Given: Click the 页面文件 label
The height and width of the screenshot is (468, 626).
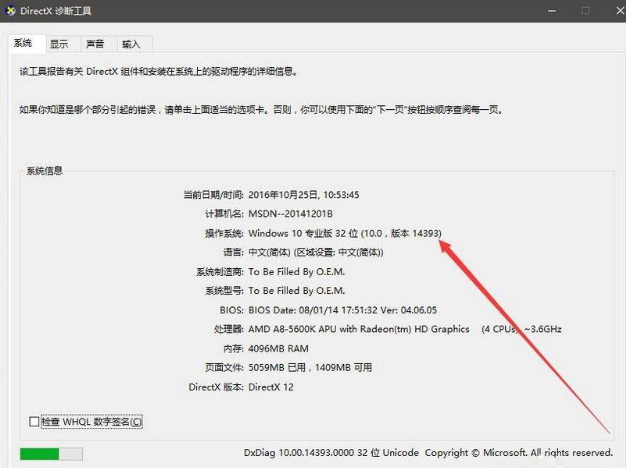Looking at the screenshot, I should pos(224,367).
